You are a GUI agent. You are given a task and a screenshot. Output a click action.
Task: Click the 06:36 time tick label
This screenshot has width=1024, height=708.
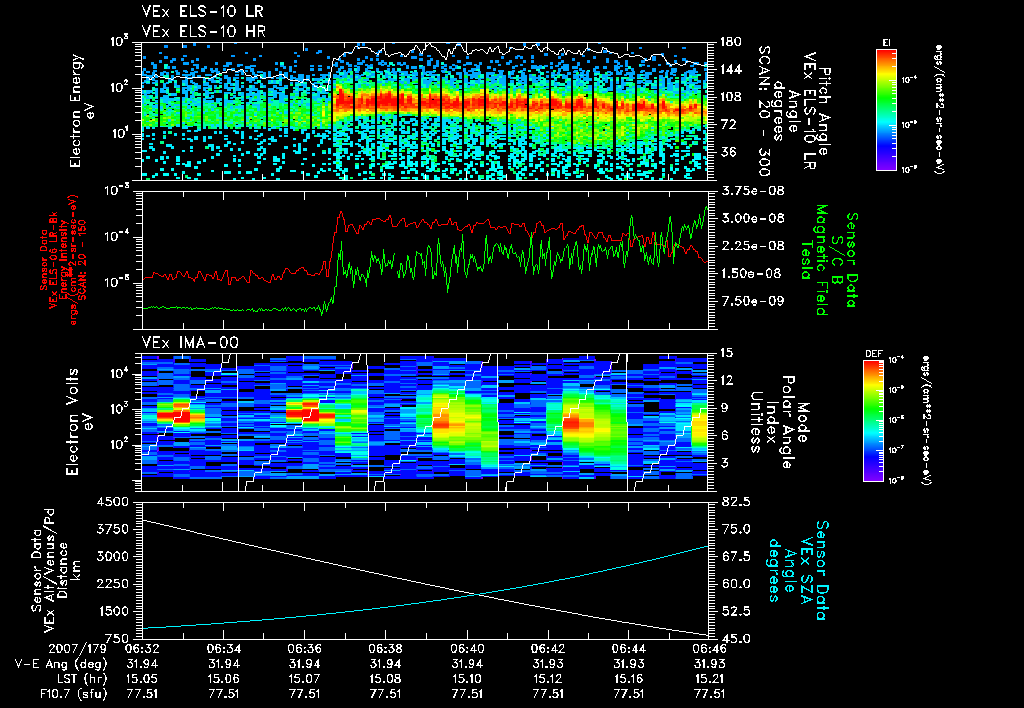(x=304, y=649)
